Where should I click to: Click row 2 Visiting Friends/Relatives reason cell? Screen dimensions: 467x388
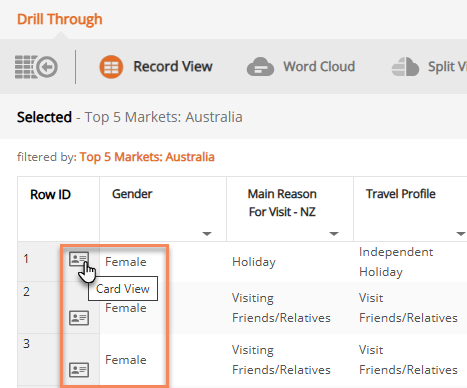tap(281, 308)
